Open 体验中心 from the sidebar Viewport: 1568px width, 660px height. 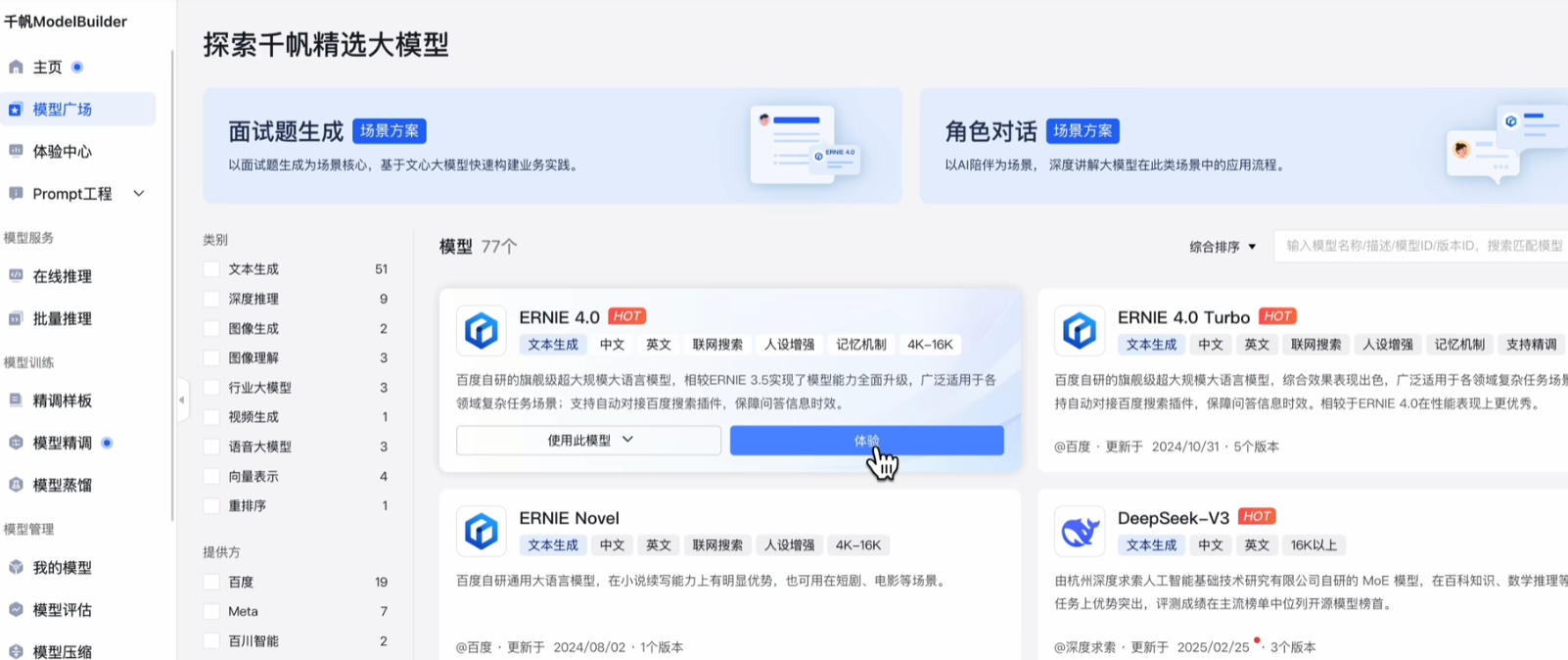[x=63, y=152]
